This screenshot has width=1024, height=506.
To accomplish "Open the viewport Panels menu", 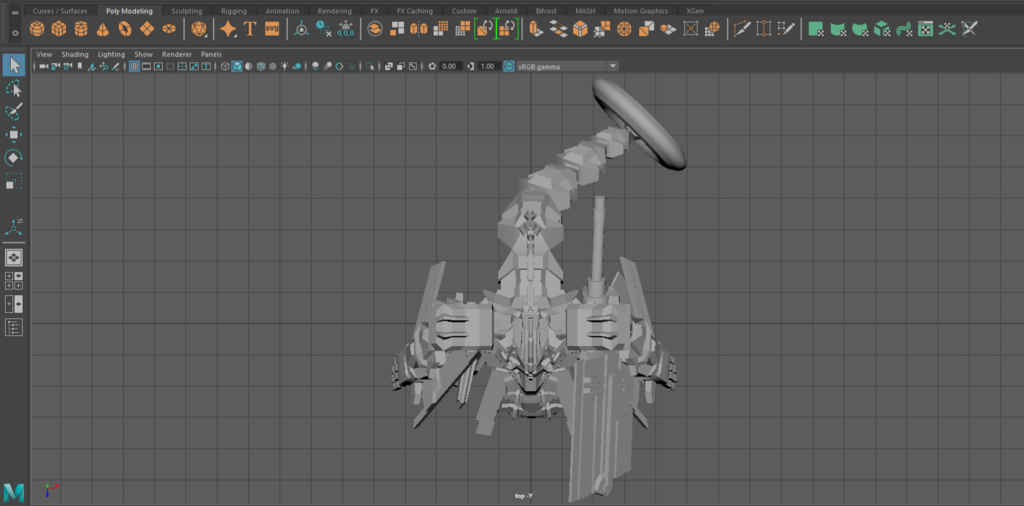I will point(211,54).
